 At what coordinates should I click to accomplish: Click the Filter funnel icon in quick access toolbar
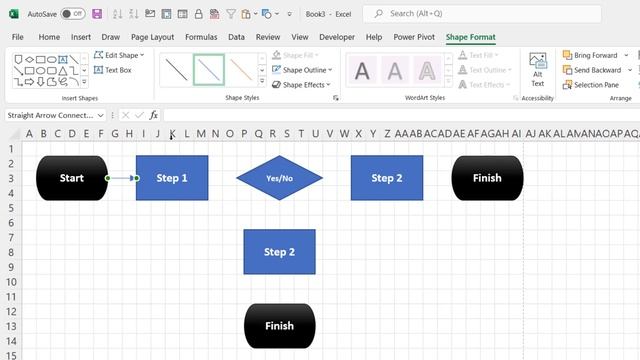[231, 14]
